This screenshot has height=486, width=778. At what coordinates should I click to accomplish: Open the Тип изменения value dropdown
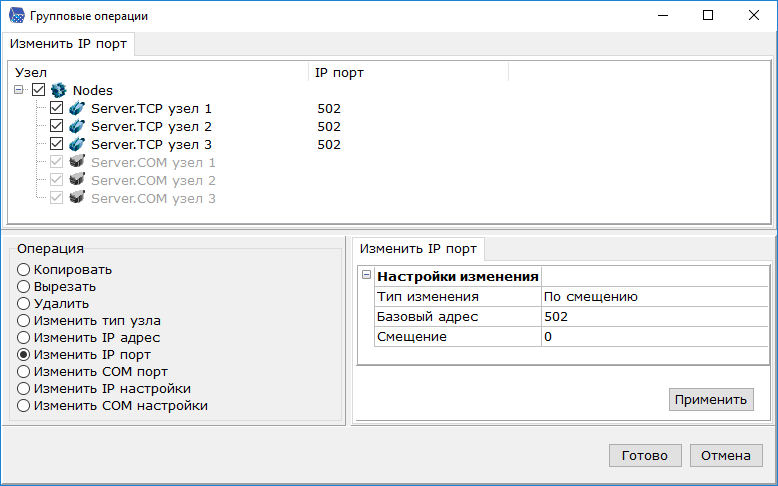point(654,297)
